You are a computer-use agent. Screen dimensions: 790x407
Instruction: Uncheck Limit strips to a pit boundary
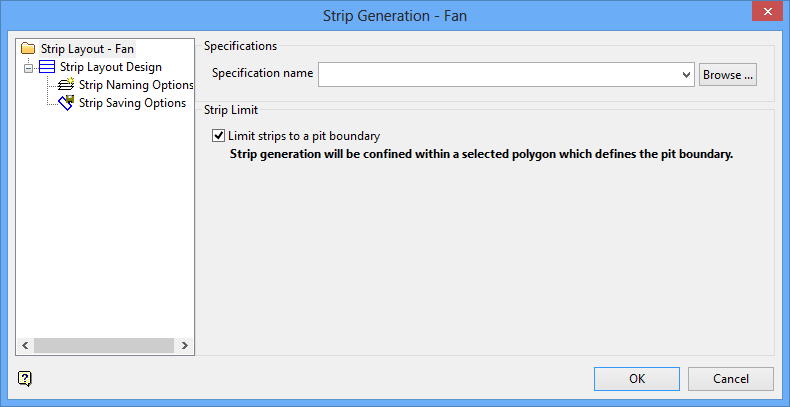click(x=219, y=135)
